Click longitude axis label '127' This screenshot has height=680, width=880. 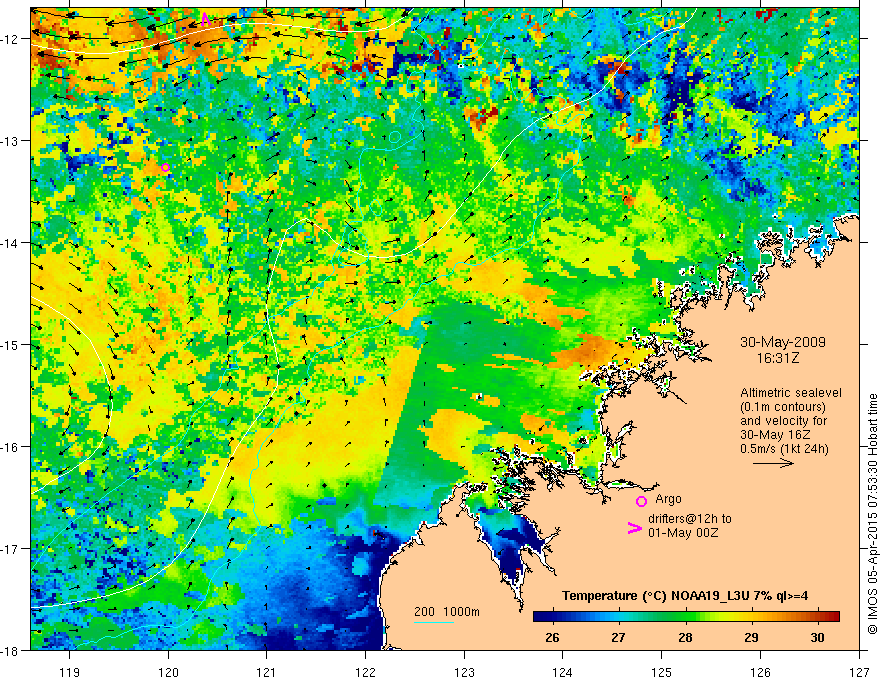pos(859,672)
